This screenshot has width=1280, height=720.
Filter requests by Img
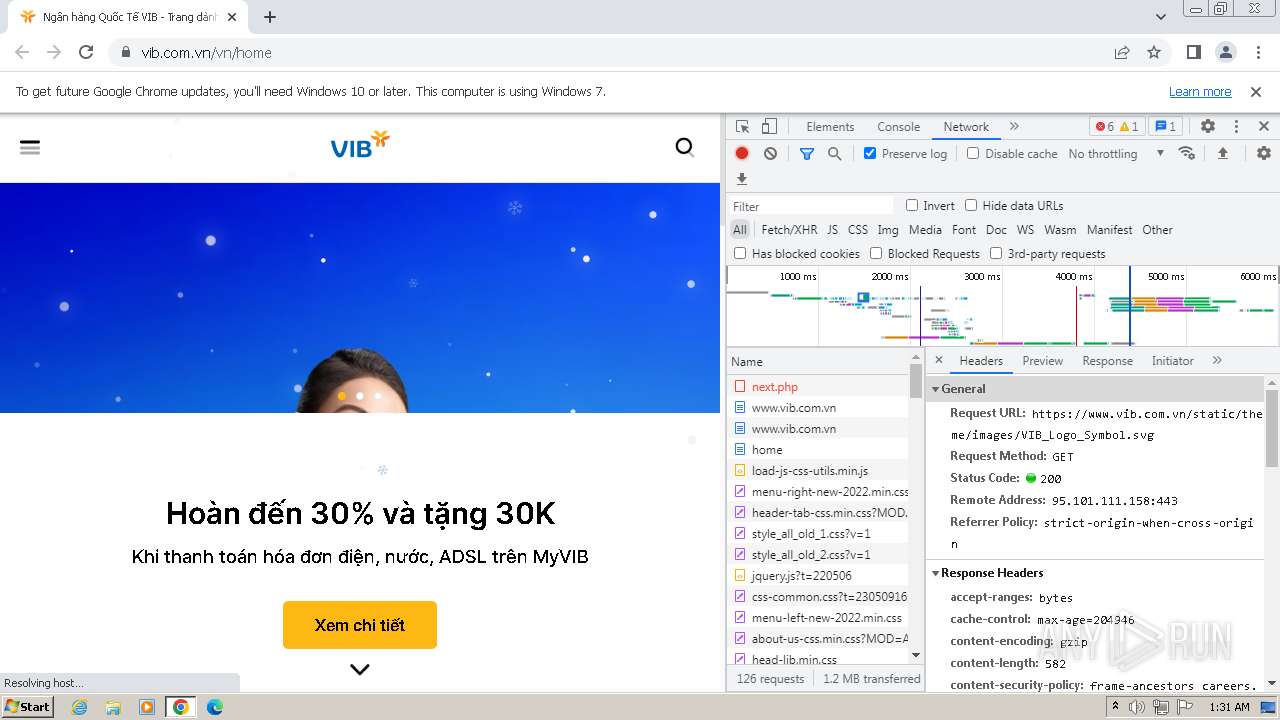(888, 230)
